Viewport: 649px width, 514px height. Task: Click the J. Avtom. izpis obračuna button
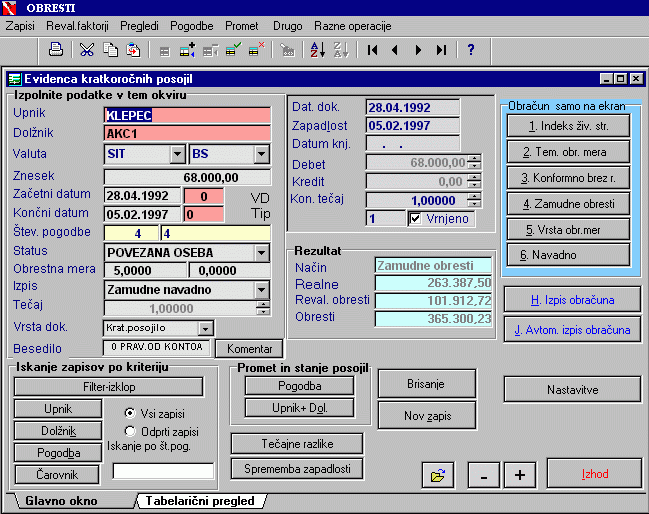572,330
